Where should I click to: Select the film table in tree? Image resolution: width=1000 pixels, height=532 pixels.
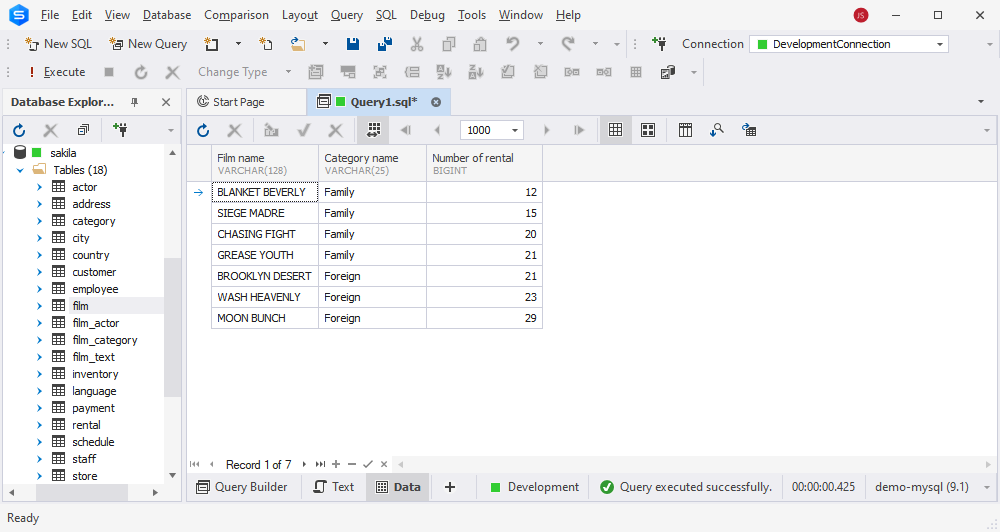[80, 306]
